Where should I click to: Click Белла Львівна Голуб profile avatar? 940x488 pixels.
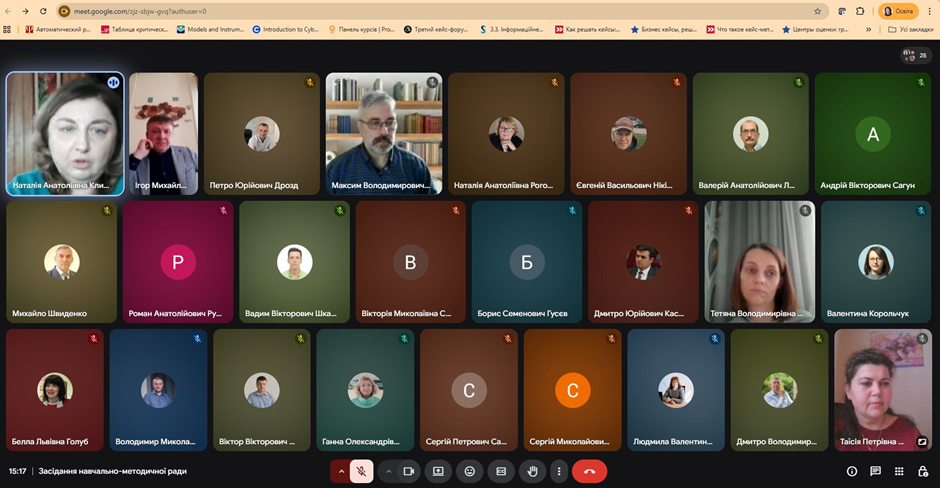[55, 390]
